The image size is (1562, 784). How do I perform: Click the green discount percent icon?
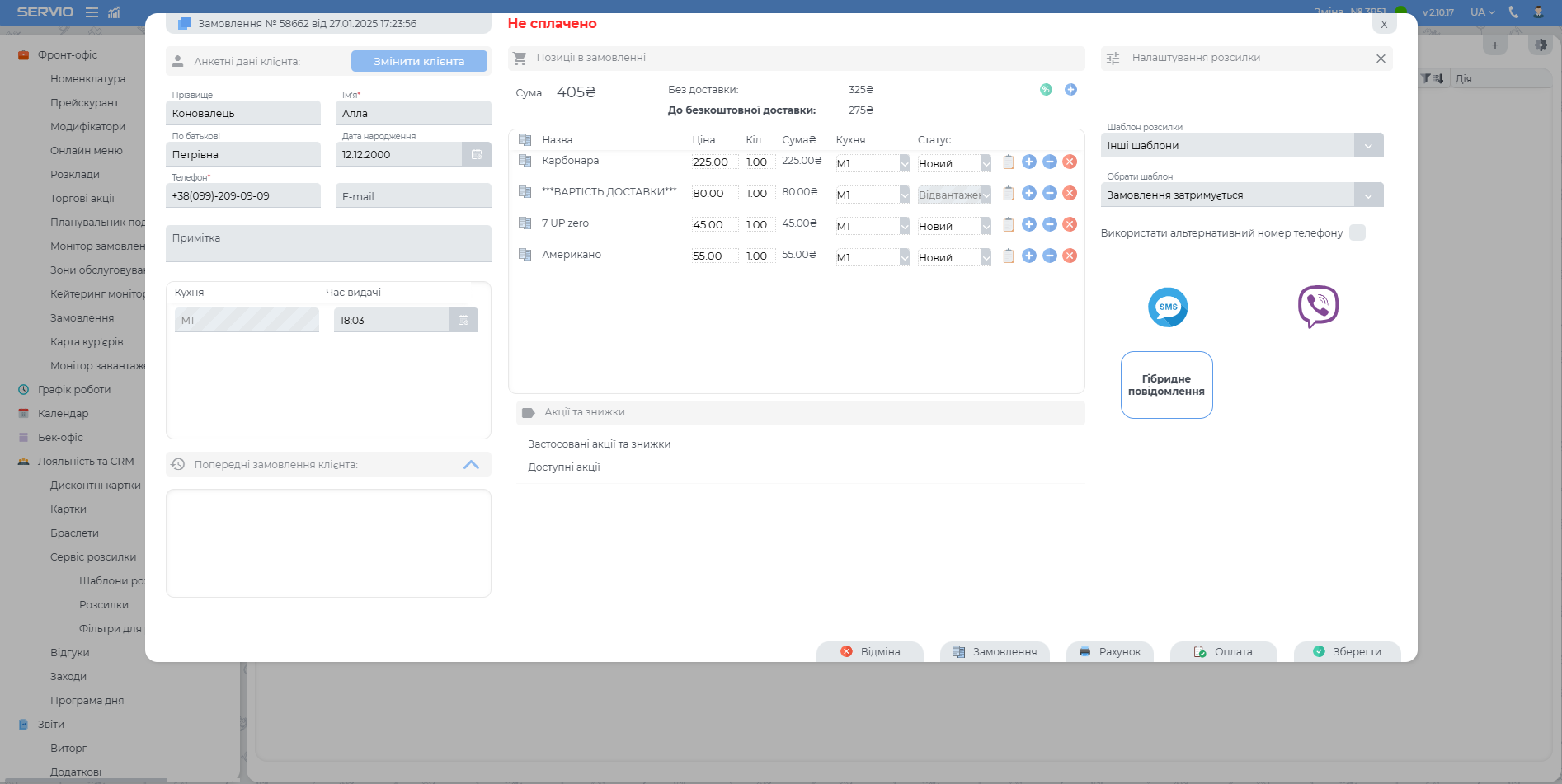(1046, 90)
